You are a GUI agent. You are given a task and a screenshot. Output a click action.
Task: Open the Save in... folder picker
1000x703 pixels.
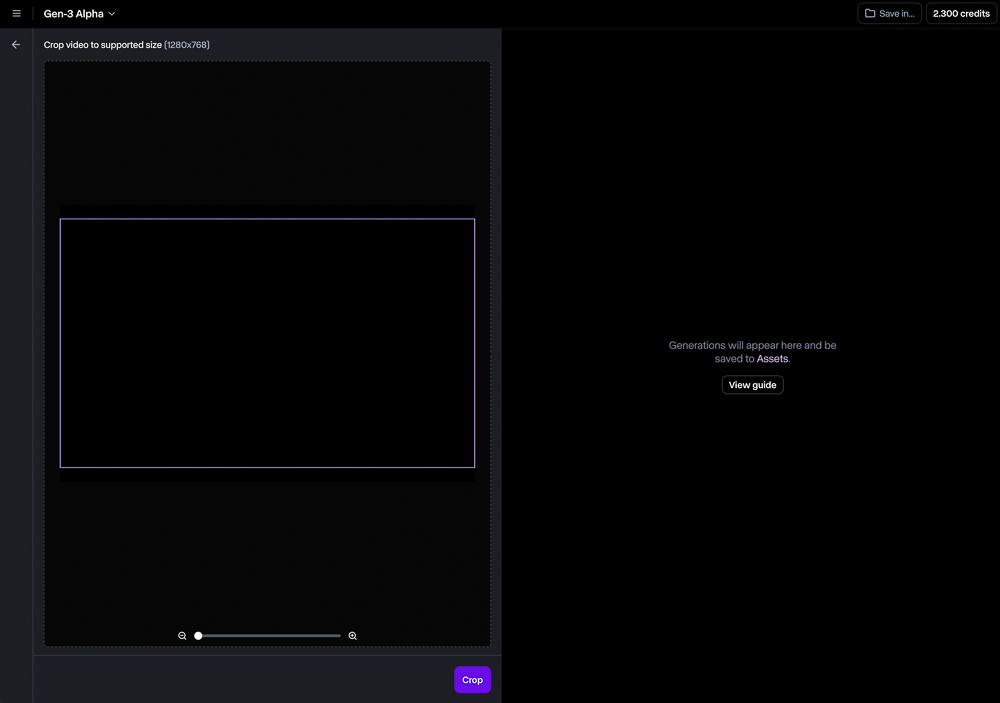(889, 14)
